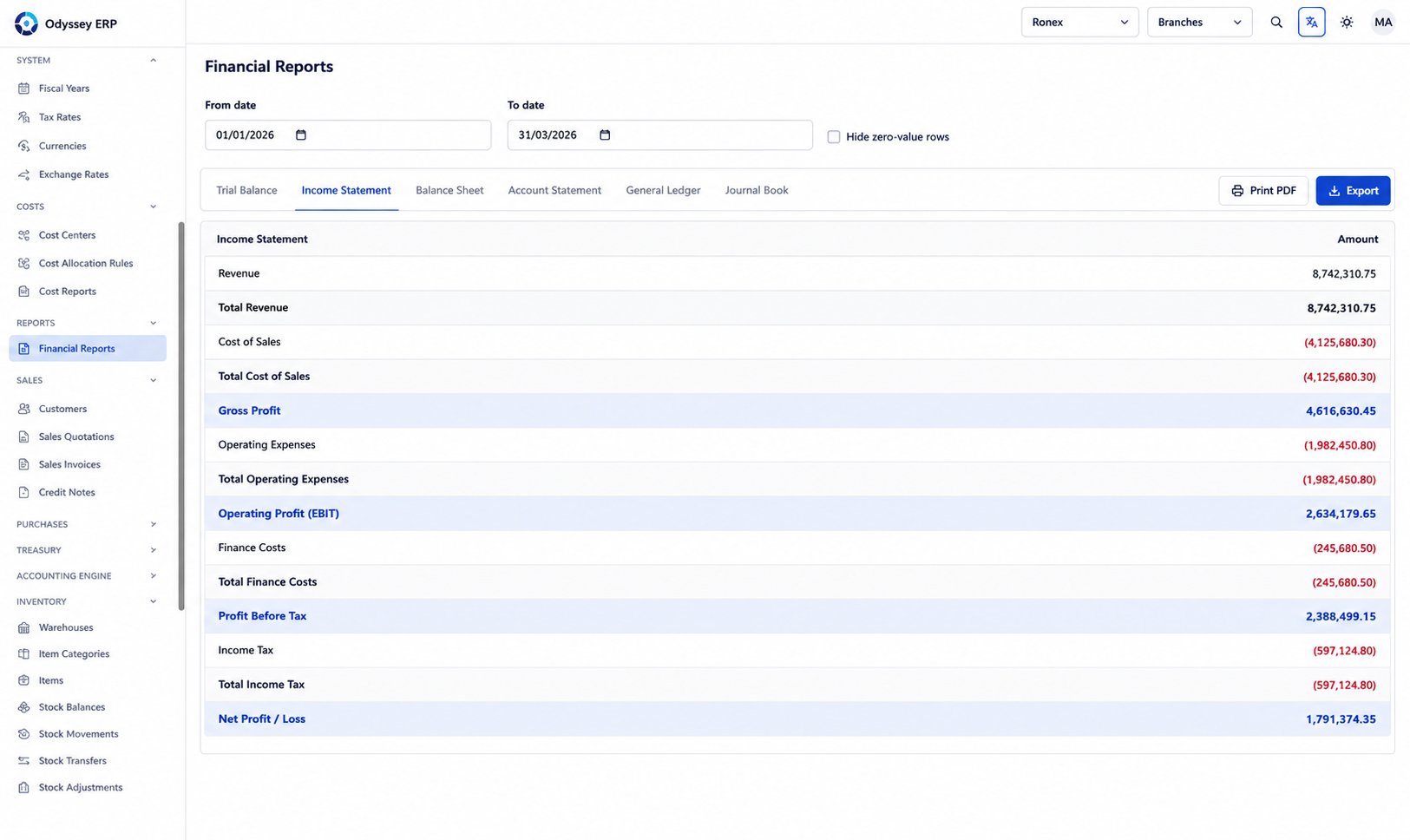Click the Print PDF button
1410x840 pixels.
tap(1263, 191)
